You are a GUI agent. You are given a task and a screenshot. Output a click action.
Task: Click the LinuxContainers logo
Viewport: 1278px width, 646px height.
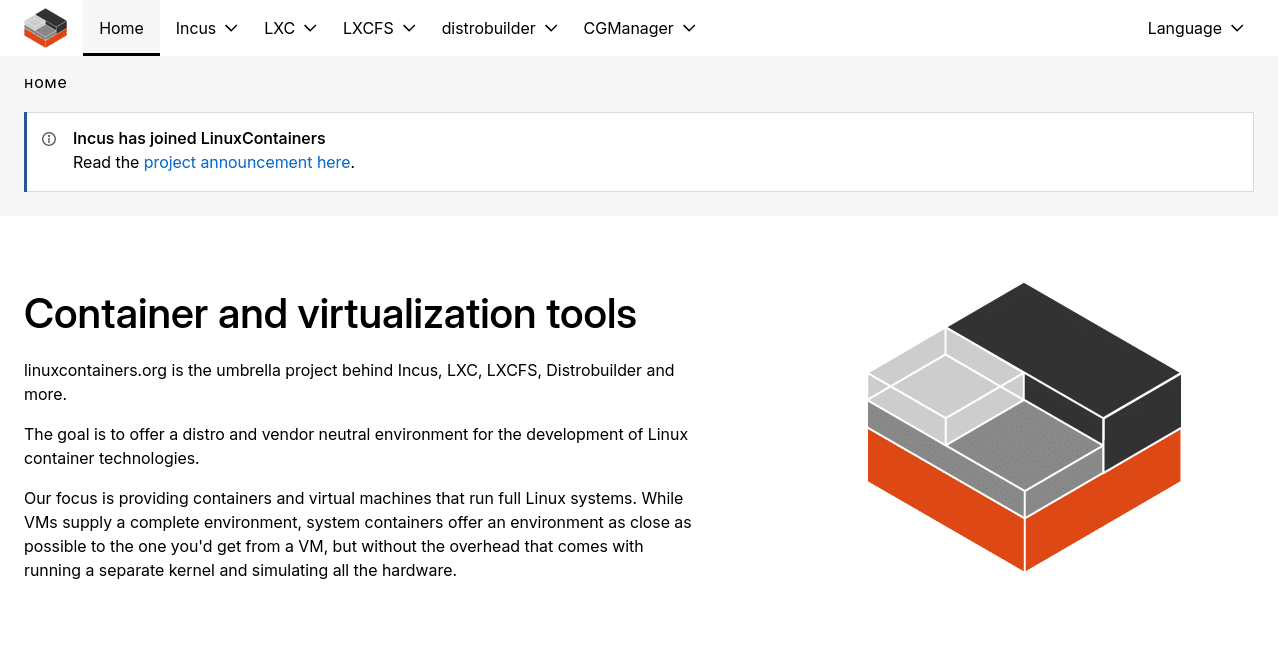[45, 28]
